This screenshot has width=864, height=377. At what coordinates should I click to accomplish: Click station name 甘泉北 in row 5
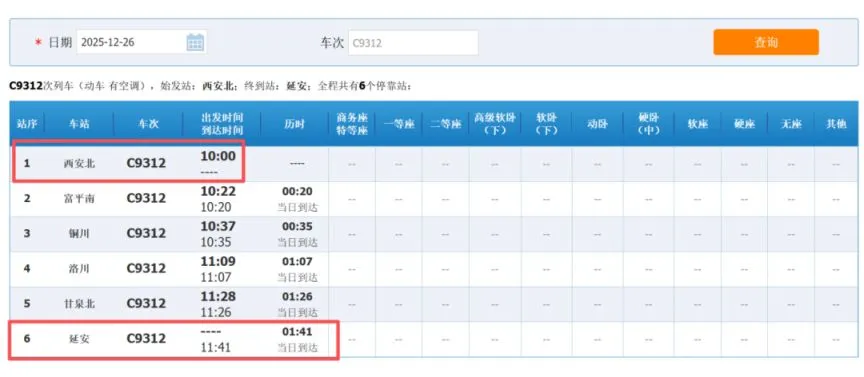click(x=79, y=304)
